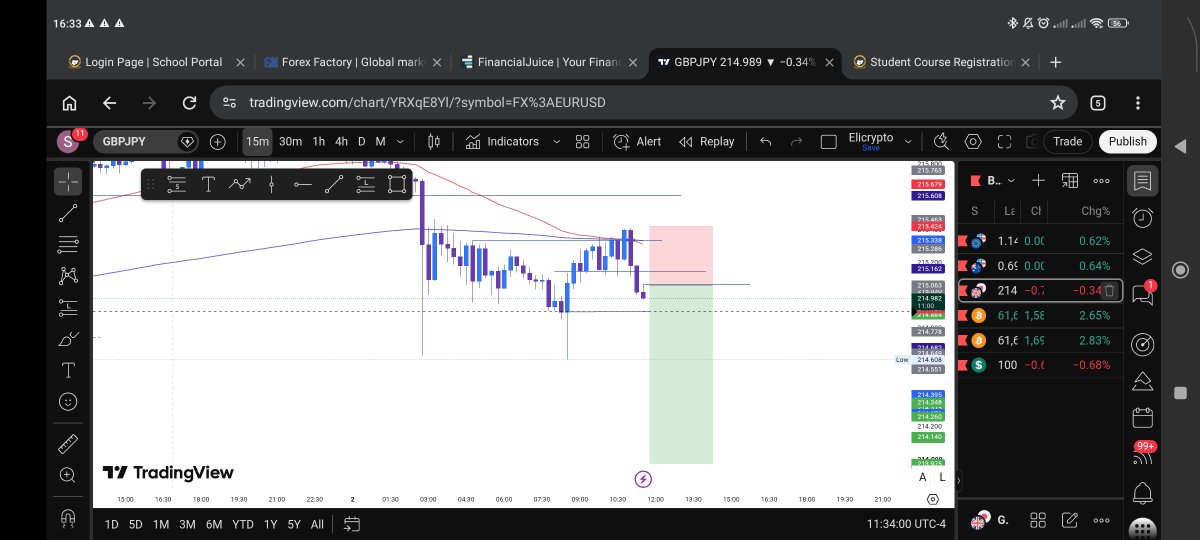Open the notifications bell icon
The width and height of the screenshot is (1200, 540).
tap(1142, 493)
